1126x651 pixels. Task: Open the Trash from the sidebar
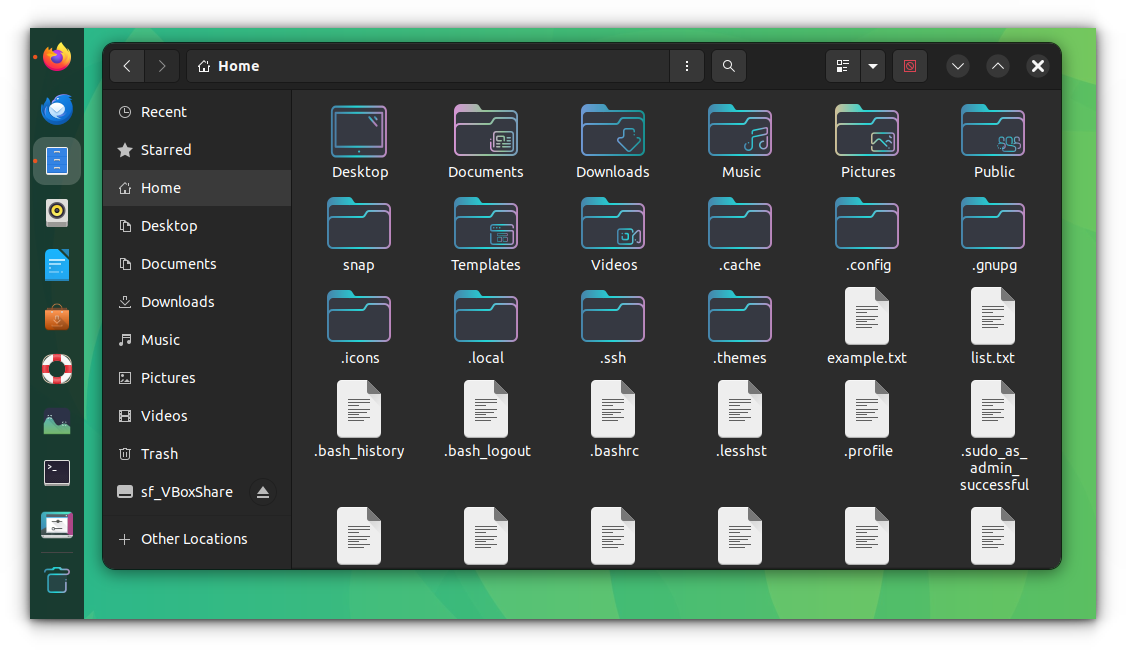[x=159, y=453]
